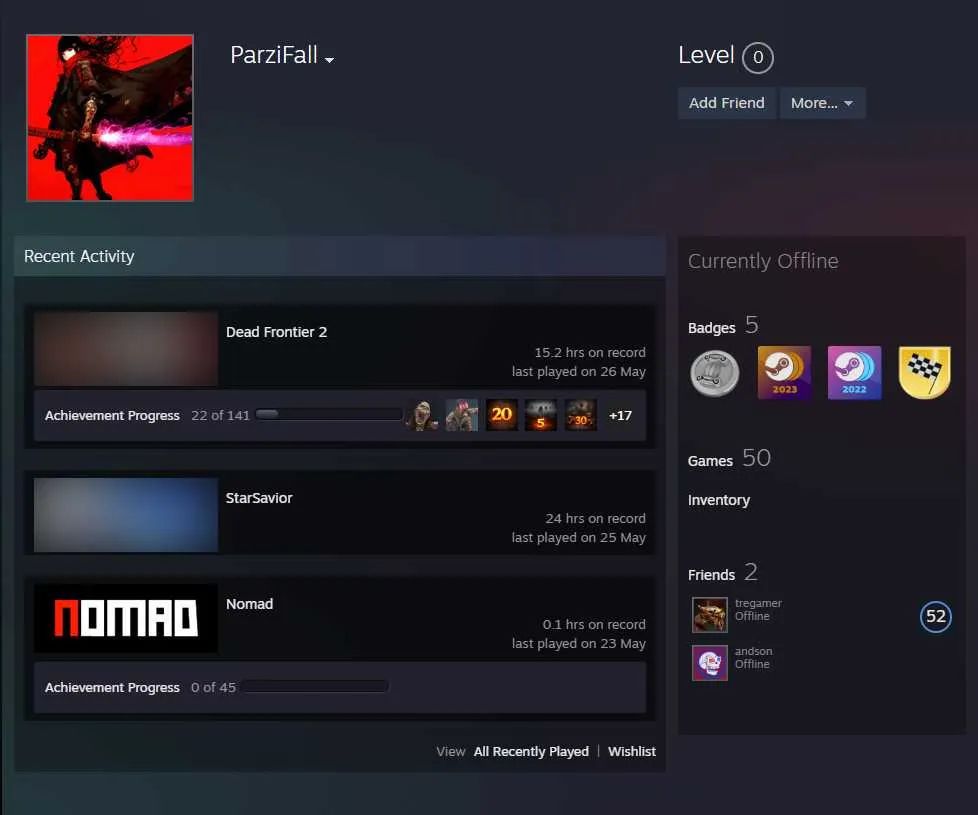Select the '20' achievement icon

[501, 415]
